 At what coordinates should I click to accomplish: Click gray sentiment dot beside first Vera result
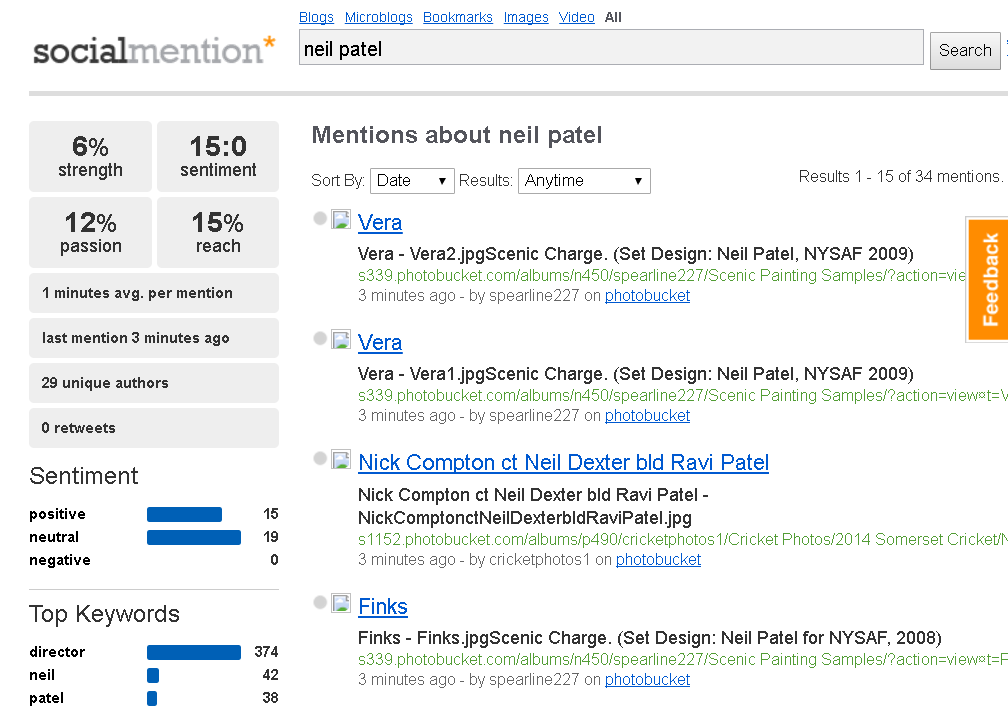(x=320, y=219)
